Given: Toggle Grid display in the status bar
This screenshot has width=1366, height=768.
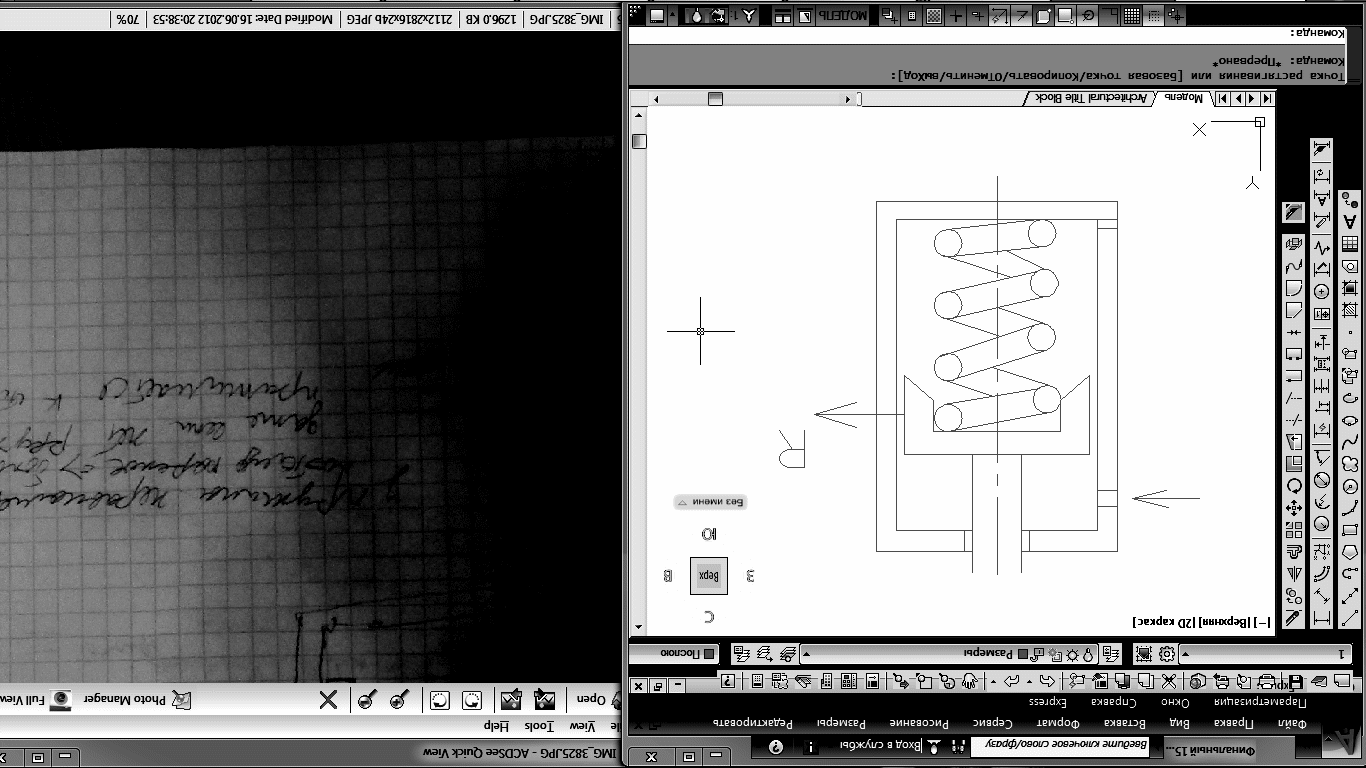Looking at the screenshot, I should point(1132,16).
